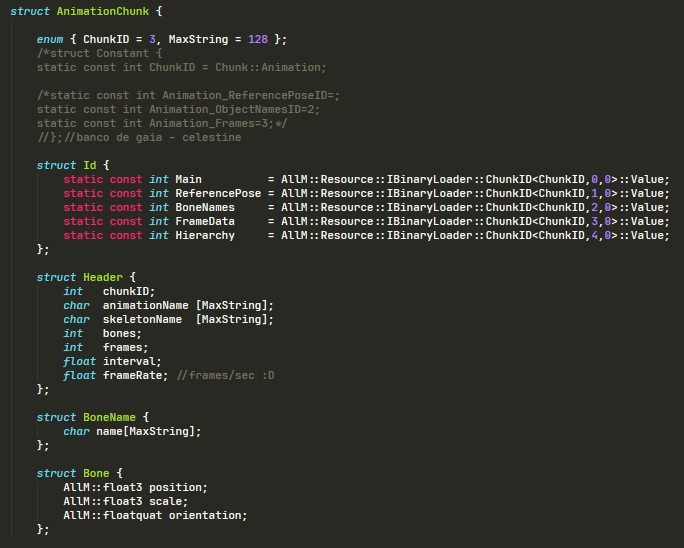This screenshot has height=548, width=684.
Task: Click the 'Hierarchy' constant name
Action: point(205,235)
